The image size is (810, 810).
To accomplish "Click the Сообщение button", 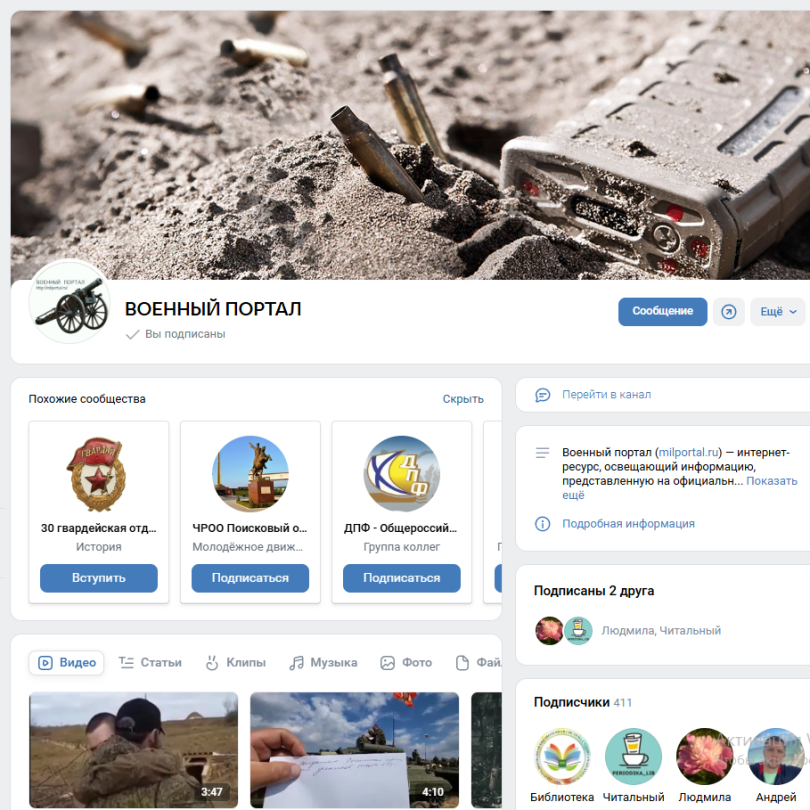I will click(662, 311).
